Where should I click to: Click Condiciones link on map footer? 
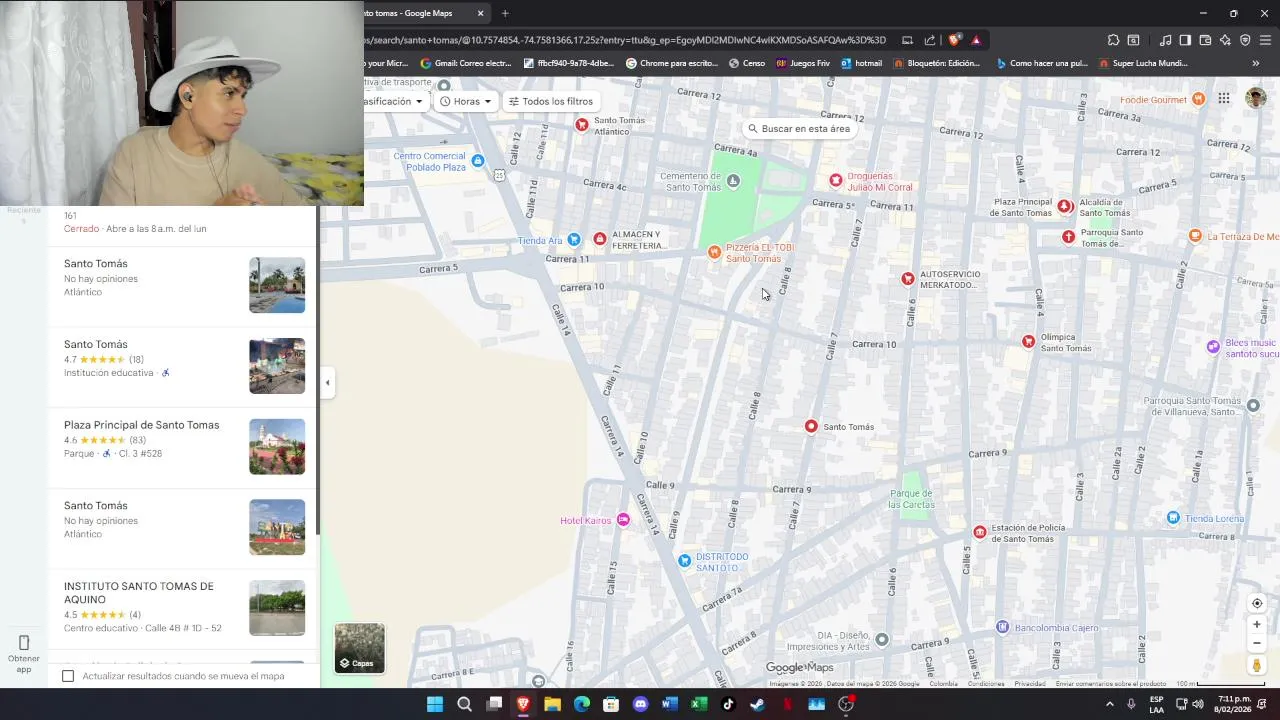[986, 684]
